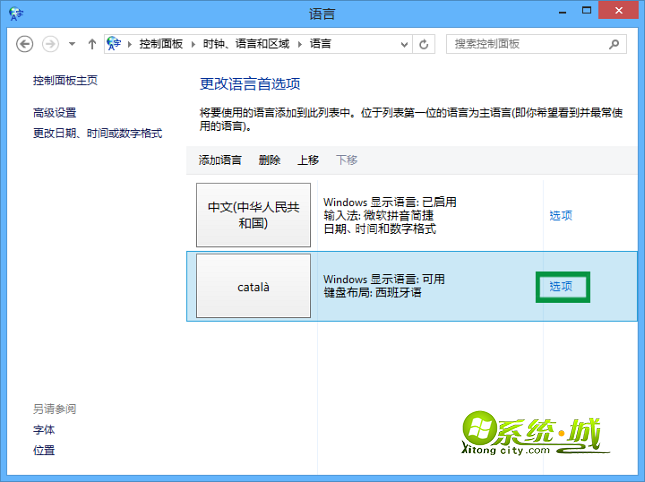
Task: Open 更改日期、时间或数字格式 link
Action: pyautogui.click(x=97, y=133)
